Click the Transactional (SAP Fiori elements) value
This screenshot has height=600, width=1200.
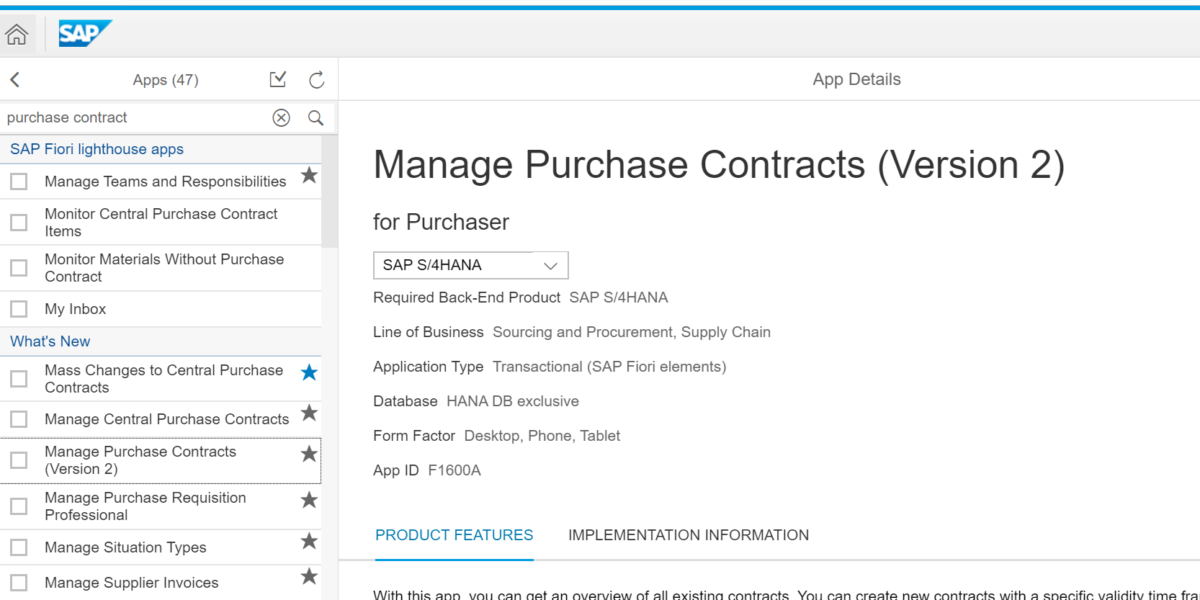tap(610, 367)
